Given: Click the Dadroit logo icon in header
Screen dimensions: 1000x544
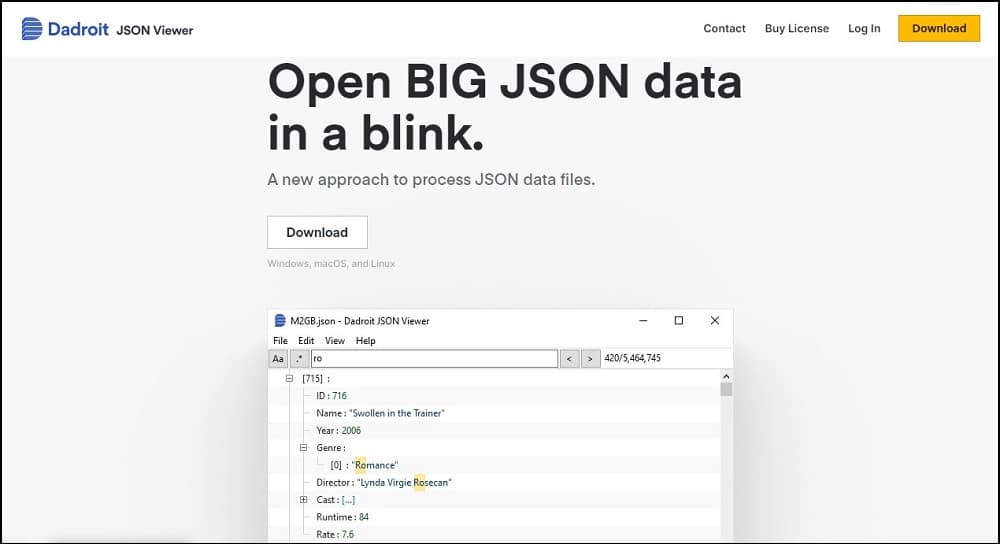Looking at the screenshot, I should point(32,29).
